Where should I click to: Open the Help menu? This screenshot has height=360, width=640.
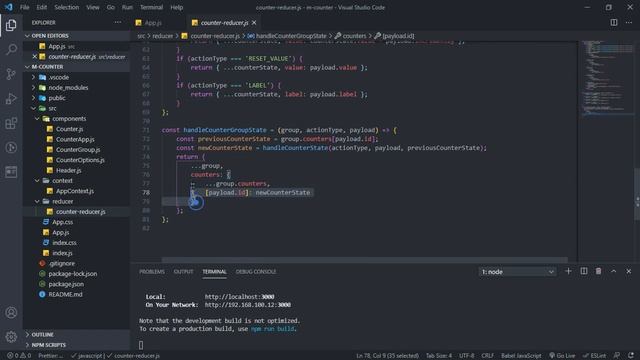[x=176, y=7]
